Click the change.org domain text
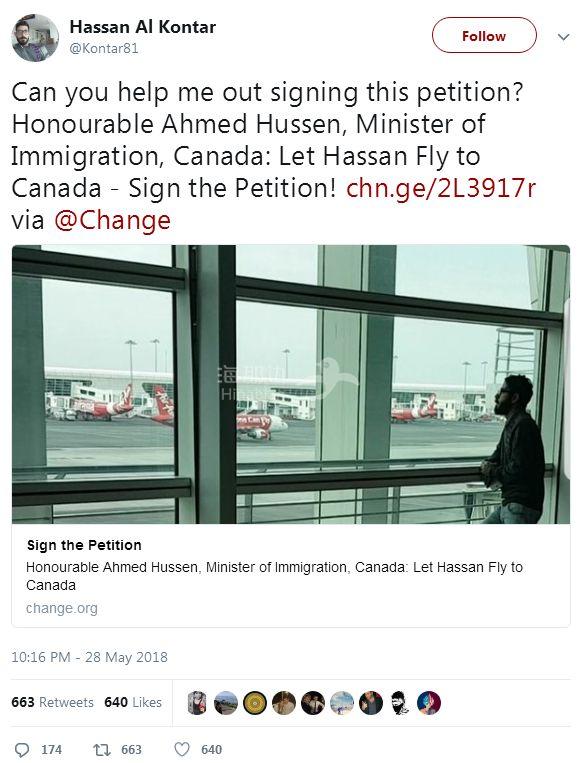 tap(62, 608)
